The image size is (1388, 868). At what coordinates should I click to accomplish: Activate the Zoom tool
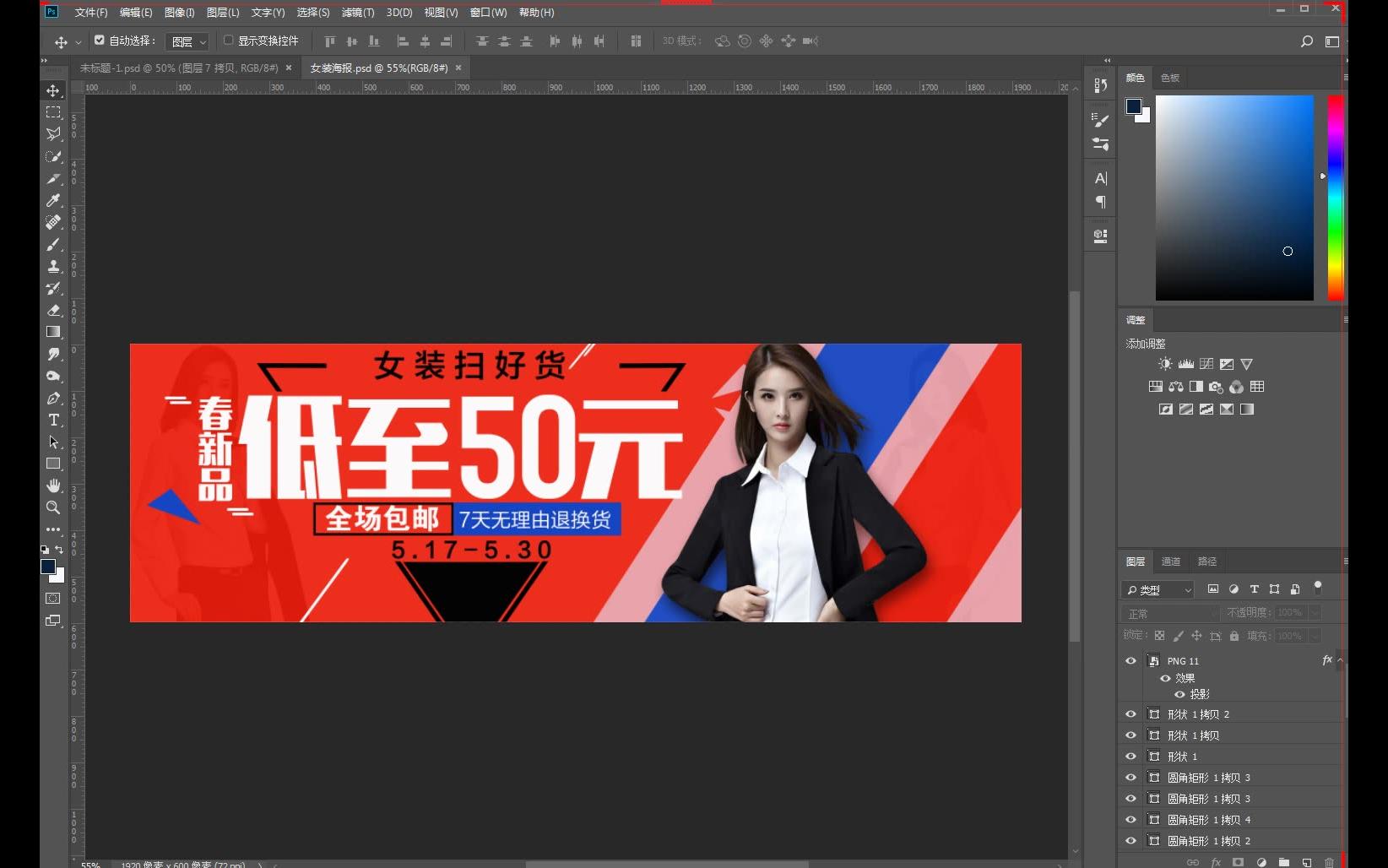point(53,507)
